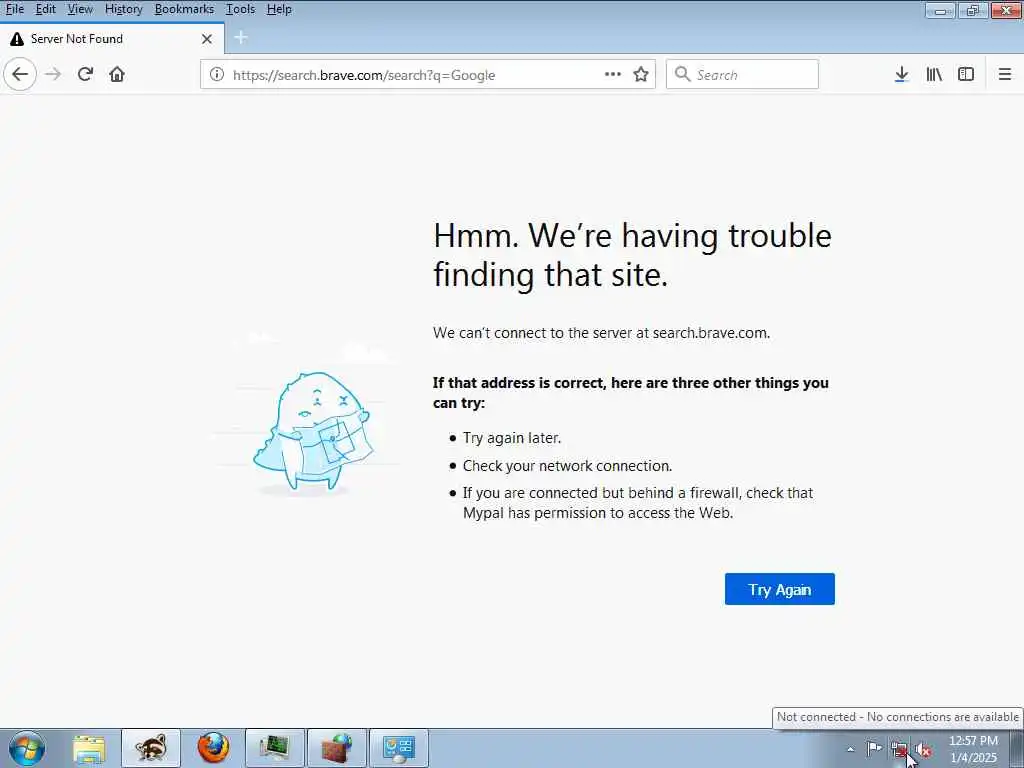Open the home page
This screenshot has width=1024, height=768.
click(117, 74)
